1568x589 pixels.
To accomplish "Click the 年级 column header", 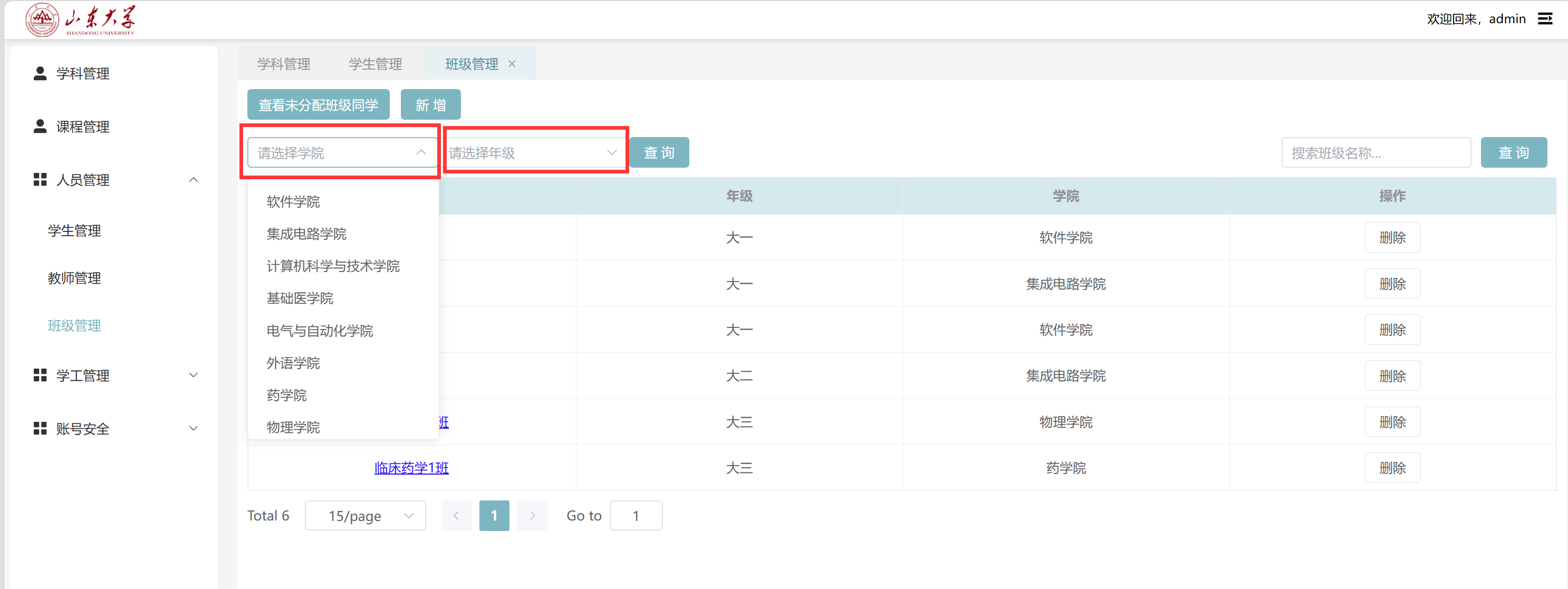I will pos(739,196).
